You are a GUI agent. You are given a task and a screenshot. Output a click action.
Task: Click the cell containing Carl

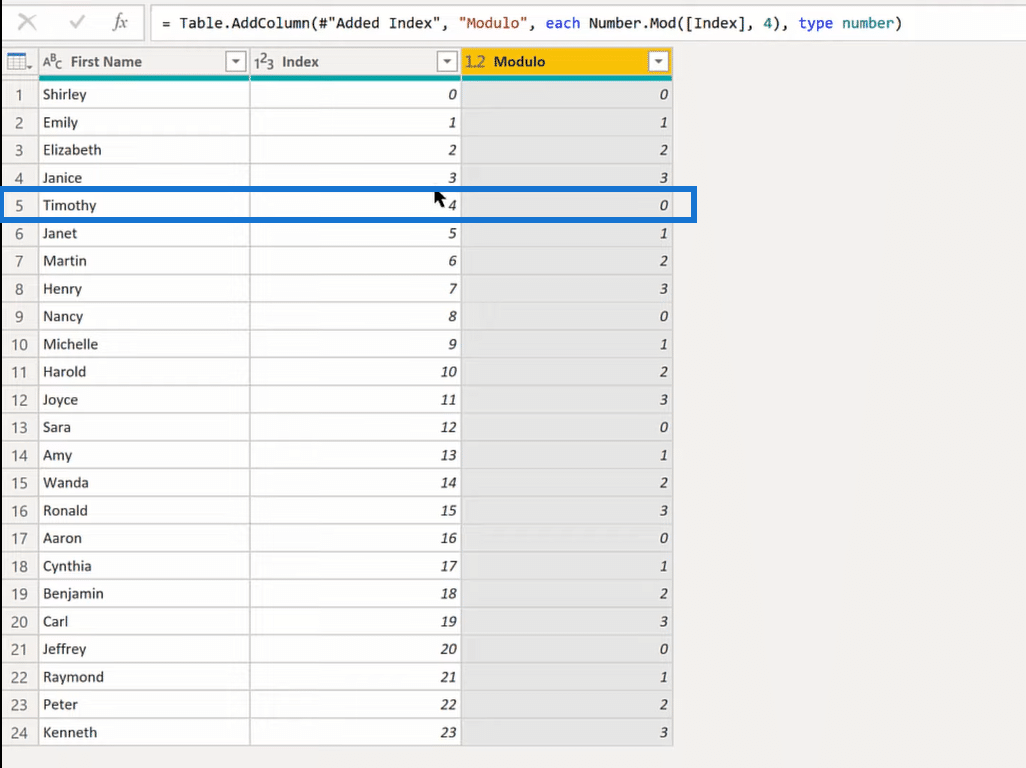click(x=144, y=621)
